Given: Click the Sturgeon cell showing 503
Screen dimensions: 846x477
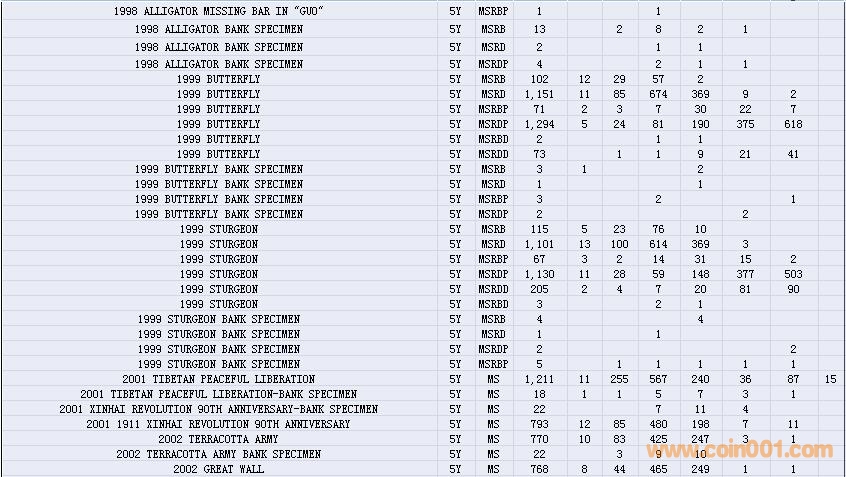Looking at the screenshot, I should 792,274.
